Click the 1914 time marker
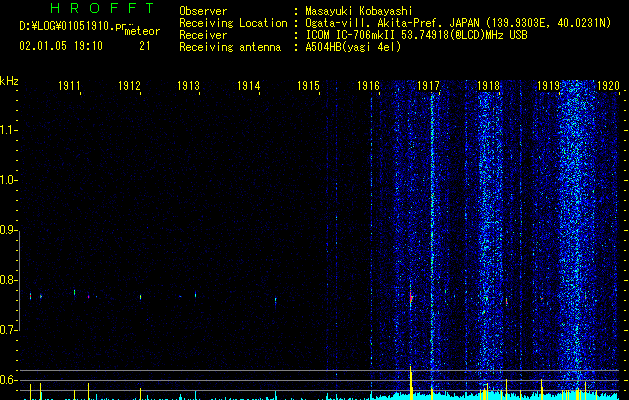 click(x=249, y=85)
